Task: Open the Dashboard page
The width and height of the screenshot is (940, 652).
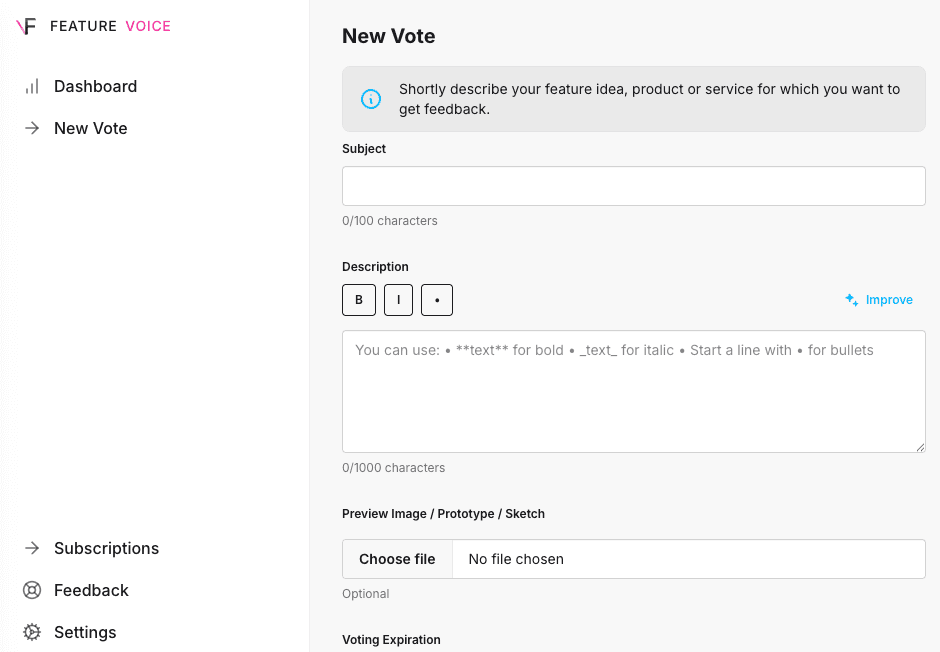Action: 95,86
